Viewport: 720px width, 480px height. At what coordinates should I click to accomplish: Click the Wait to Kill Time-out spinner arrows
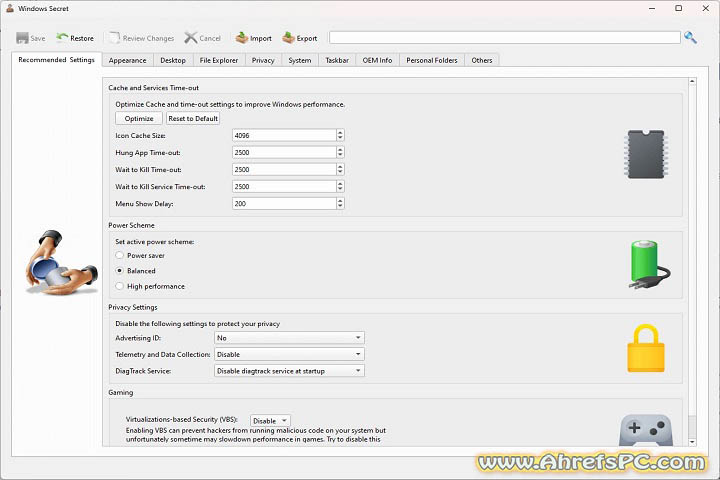click(x=340, y=169)
